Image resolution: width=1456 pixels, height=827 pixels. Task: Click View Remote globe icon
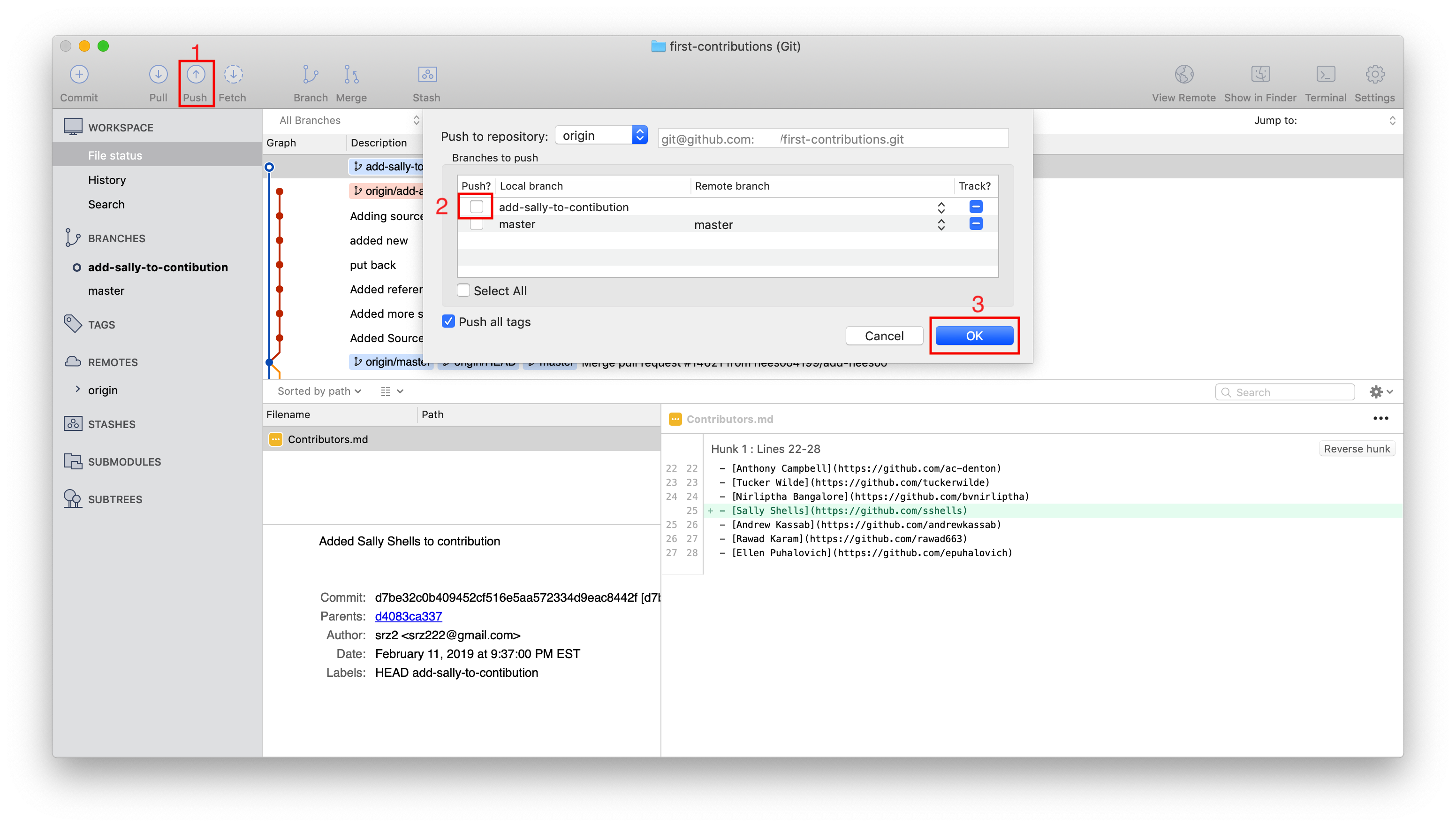click(1183, 75)
